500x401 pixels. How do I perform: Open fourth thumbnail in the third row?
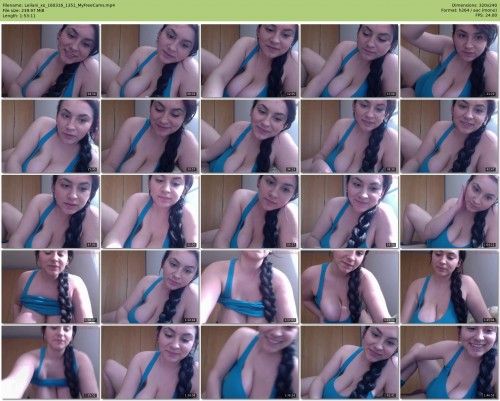(349, 211)
